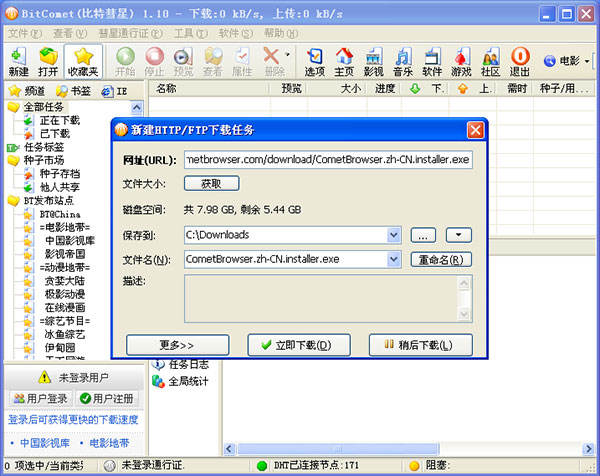This screenshot has height=476, width=600.
Task: Open the 文件(F) menu
Action: [x=25, y=33]
